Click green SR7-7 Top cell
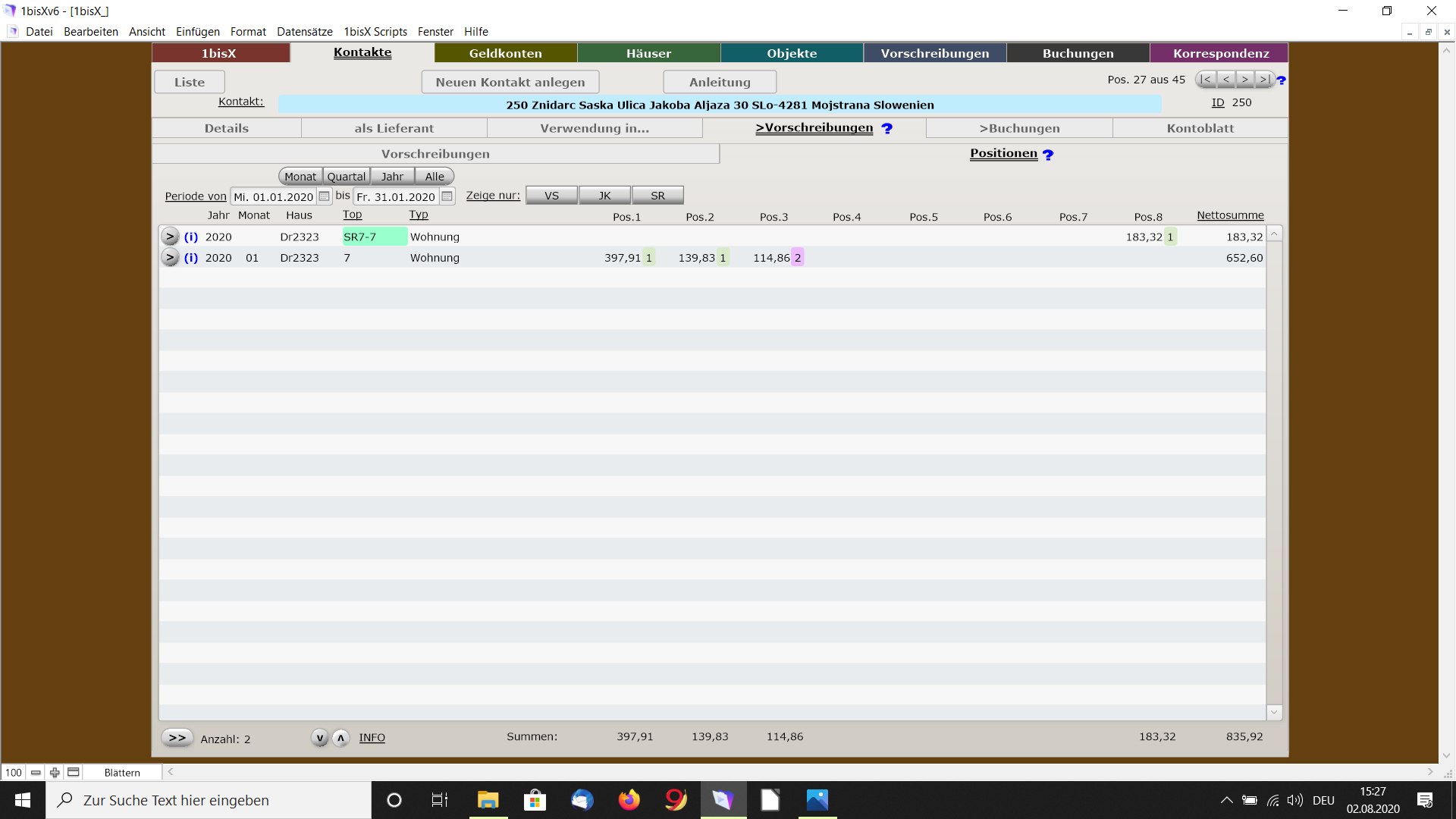 tap(374, 237)
